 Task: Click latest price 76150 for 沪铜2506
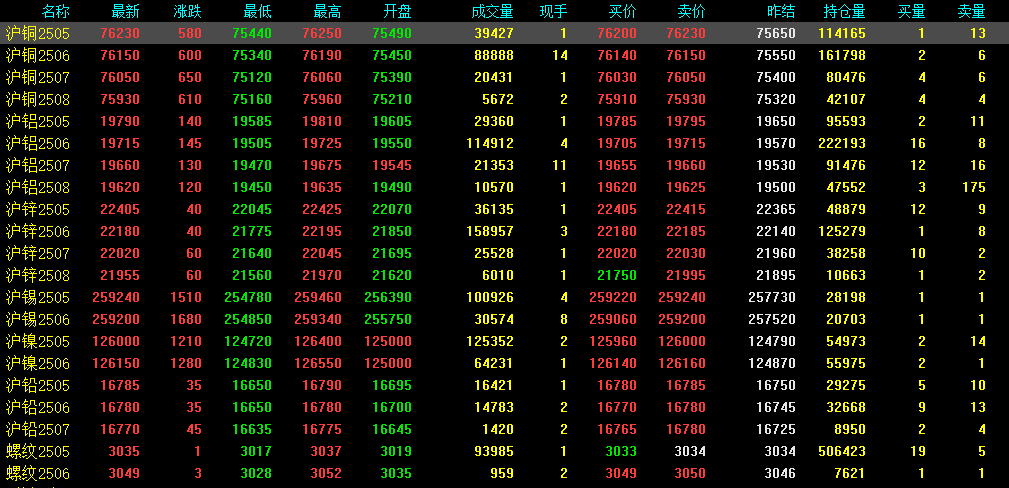click(120, 55)
